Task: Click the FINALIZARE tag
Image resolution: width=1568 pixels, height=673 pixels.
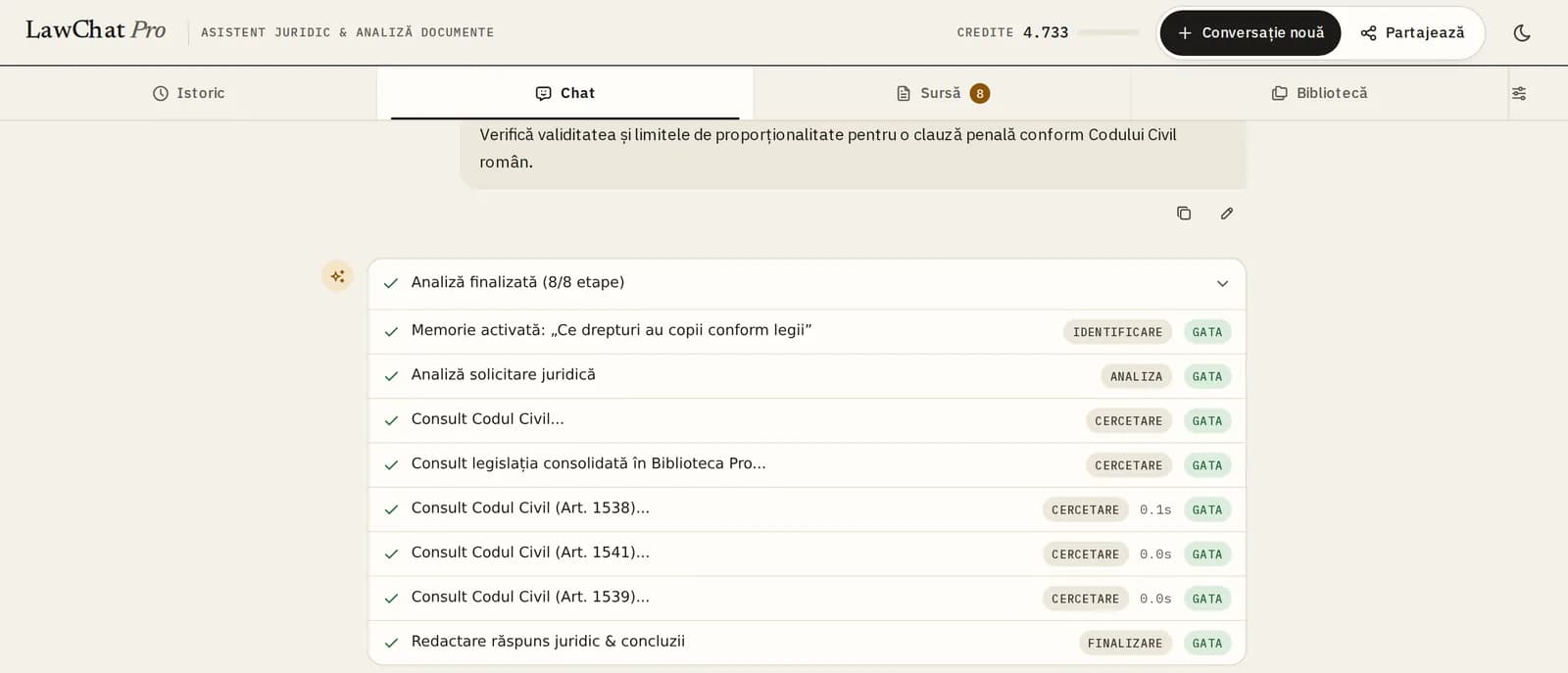Action: pyautogui.click(x=1125, y=643)
